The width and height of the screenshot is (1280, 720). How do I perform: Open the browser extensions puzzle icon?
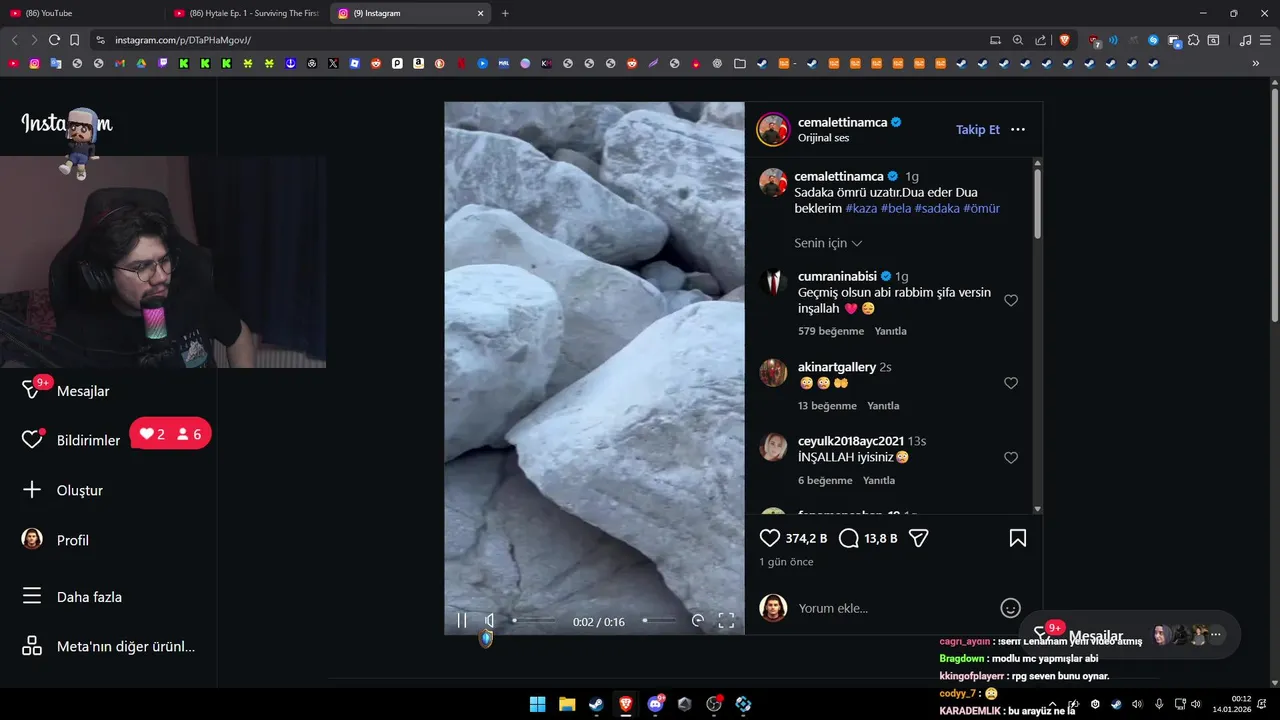coord(1194,40)
